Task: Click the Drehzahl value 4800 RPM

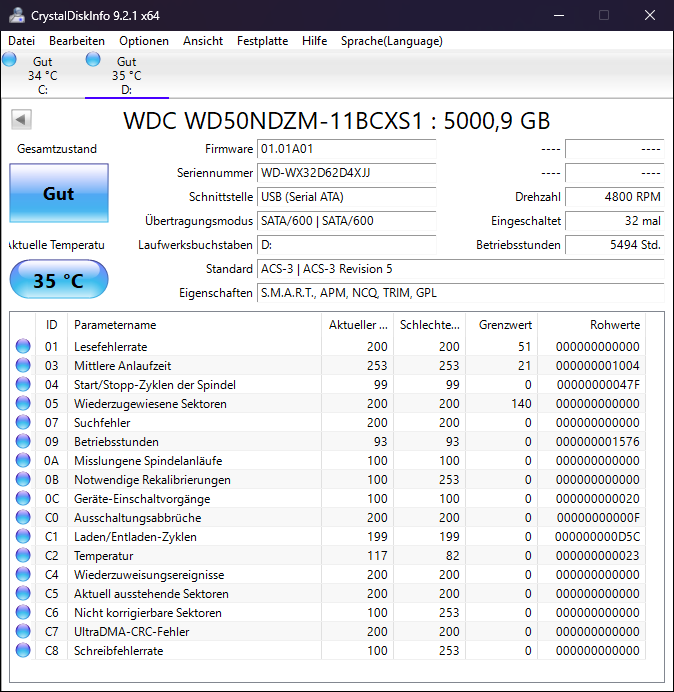Action: tap(615, 197)
